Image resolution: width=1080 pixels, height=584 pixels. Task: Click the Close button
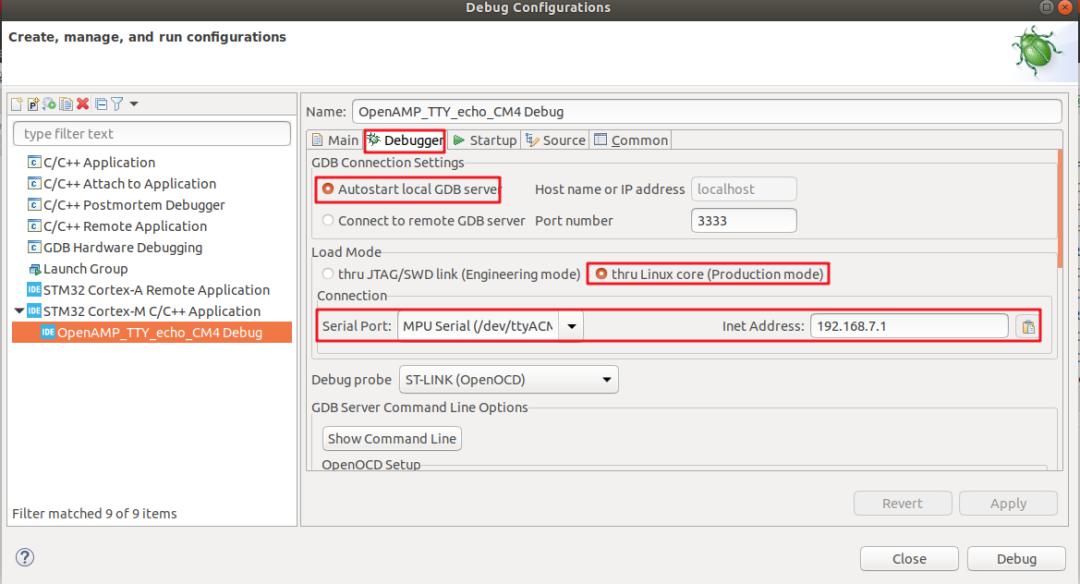(909, 559)
